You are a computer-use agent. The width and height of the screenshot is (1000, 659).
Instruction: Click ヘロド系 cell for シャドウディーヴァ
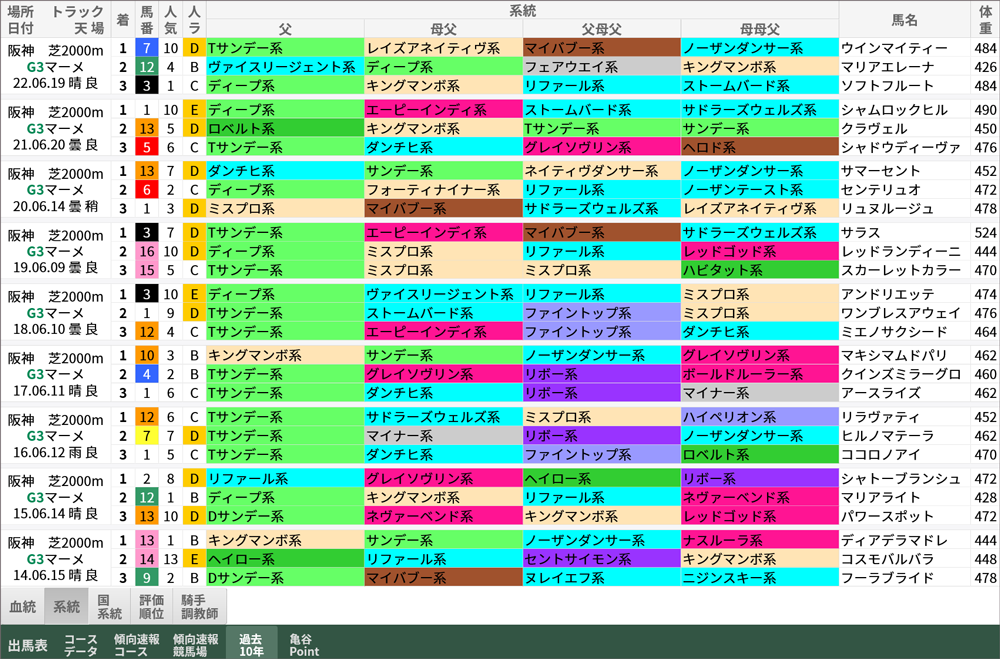coord(760,147)
